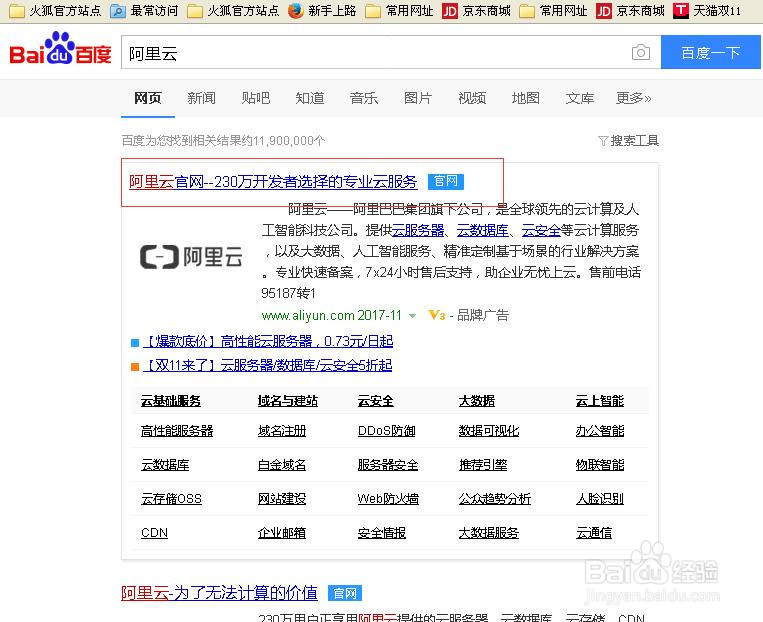This screenshot has width=763, height=622.
Task: Switch to the 知道 tab
Action: [x=310, y=98]
